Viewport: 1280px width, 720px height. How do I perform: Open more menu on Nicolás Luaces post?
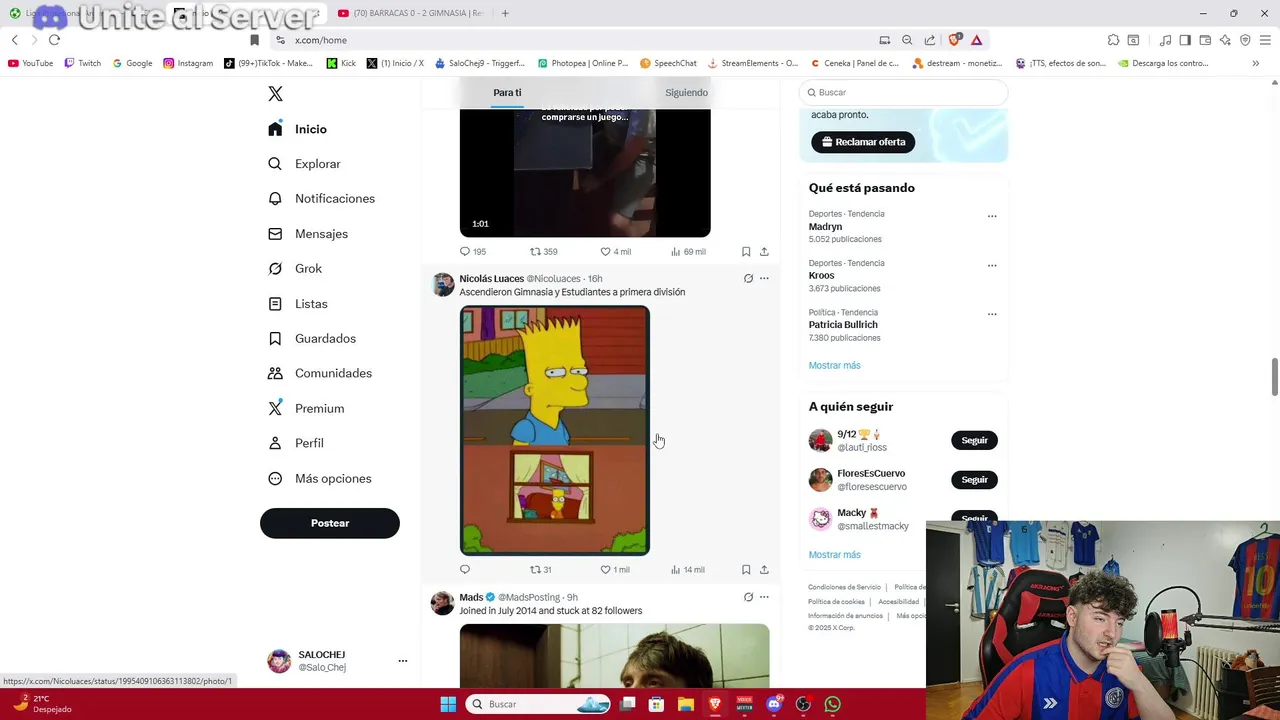click(x=764, y=279)
